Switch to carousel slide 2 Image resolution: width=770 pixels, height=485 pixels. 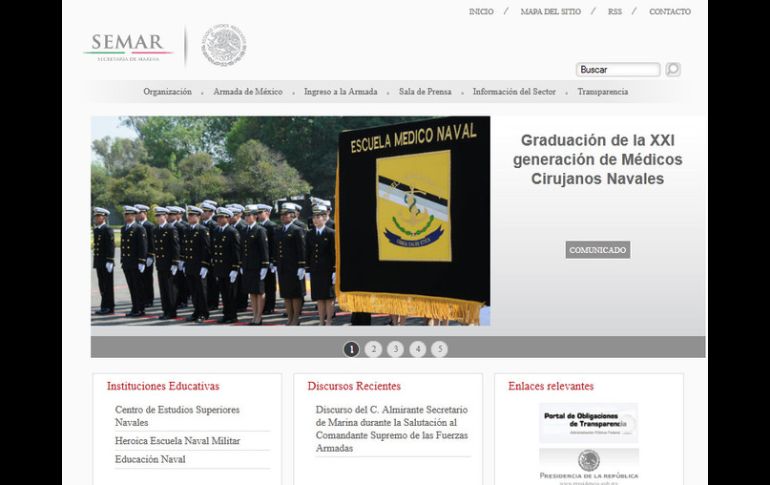point(373,349)
